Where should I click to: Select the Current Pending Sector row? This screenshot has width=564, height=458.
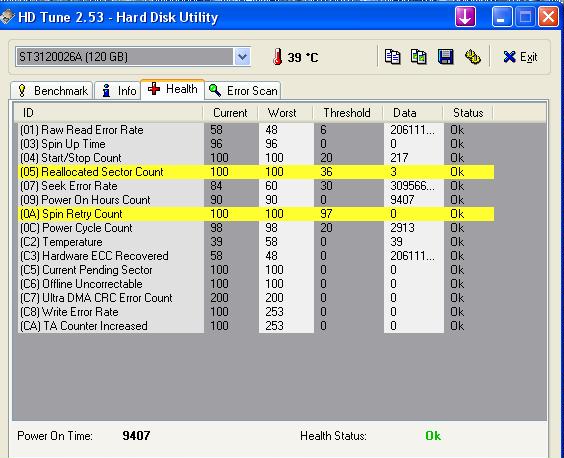[x=256, y=270]
